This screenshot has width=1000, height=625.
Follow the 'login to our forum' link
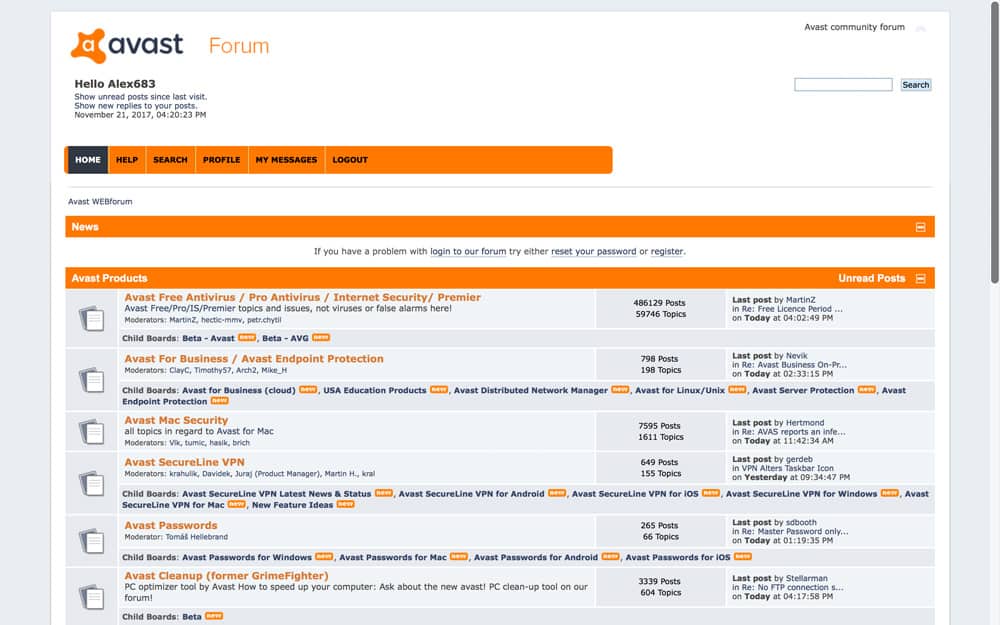click(x=468, y=251)
